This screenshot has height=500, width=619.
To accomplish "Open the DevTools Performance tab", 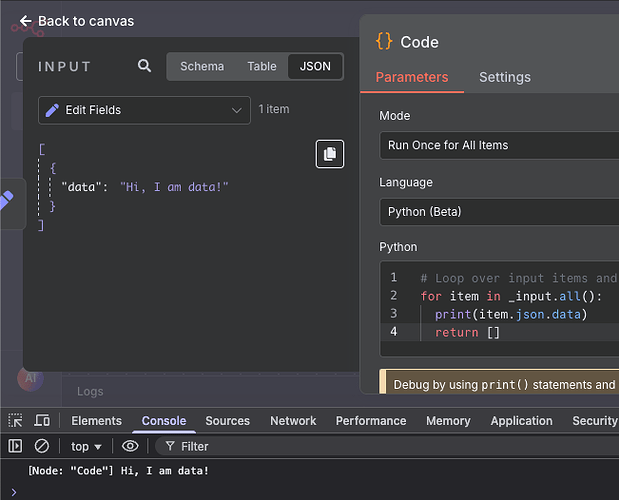I will (371, 421).
